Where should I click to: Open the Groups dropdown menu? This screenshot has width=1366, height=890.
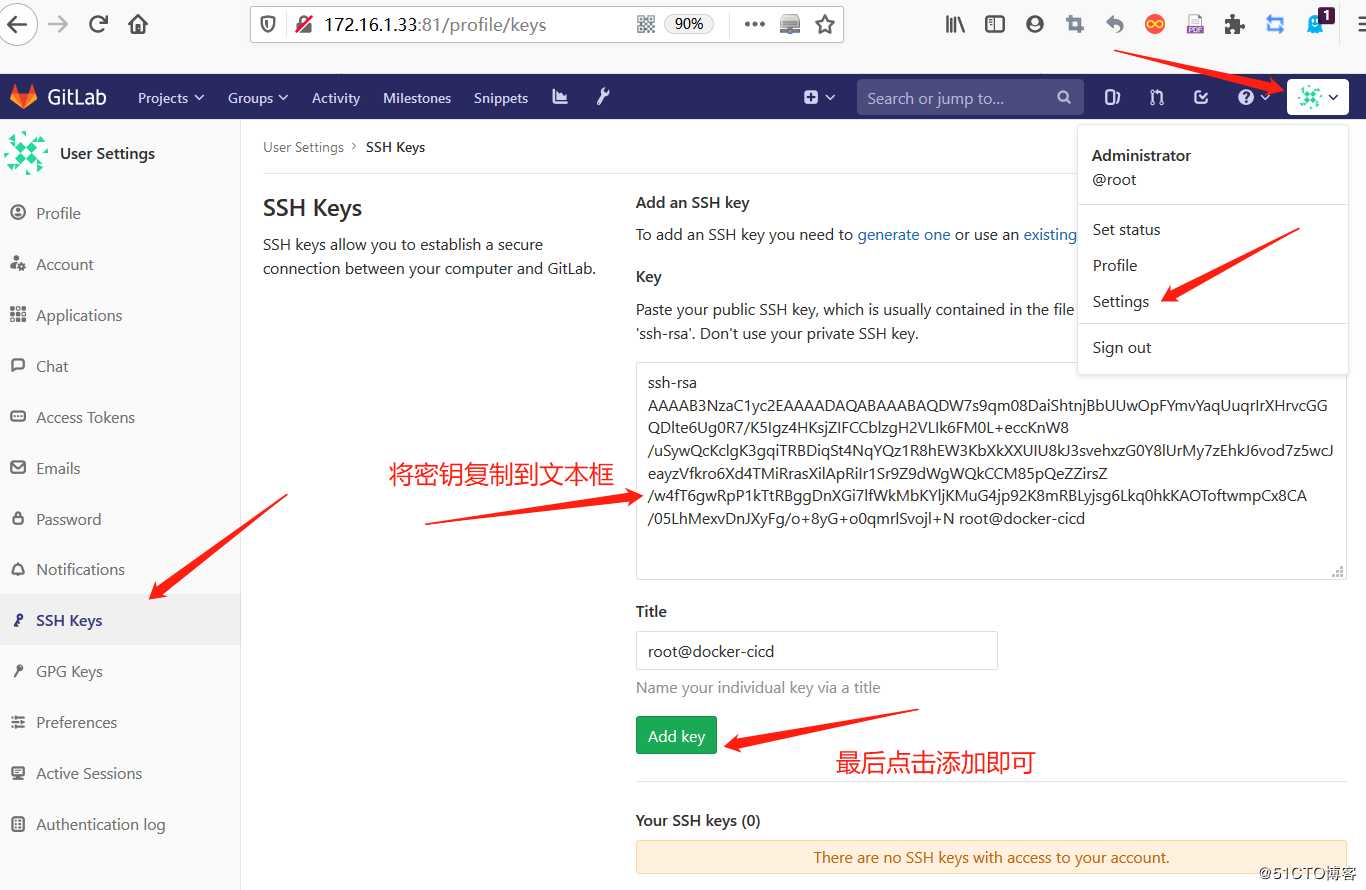[258, 98]
